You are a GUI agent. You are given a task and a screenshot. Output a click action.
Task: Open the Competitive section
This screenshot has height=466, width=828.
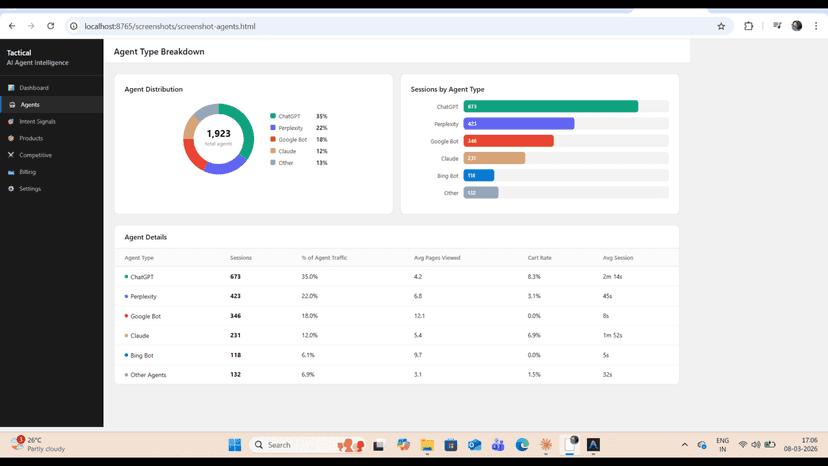coord(51,155)
